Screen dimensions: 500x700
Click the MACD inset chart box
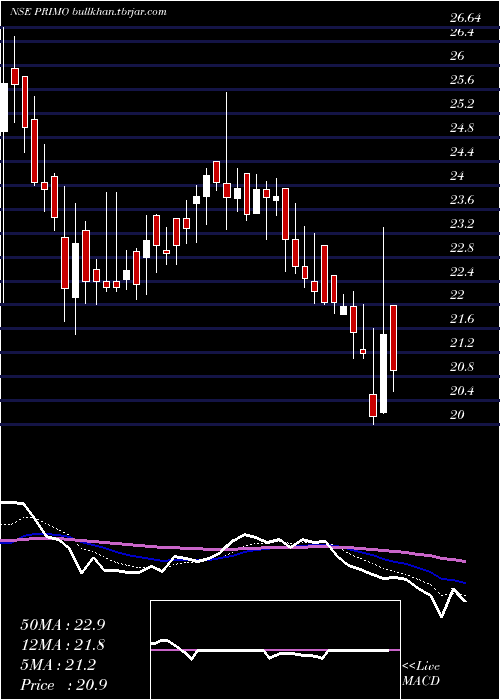point(275,650)
